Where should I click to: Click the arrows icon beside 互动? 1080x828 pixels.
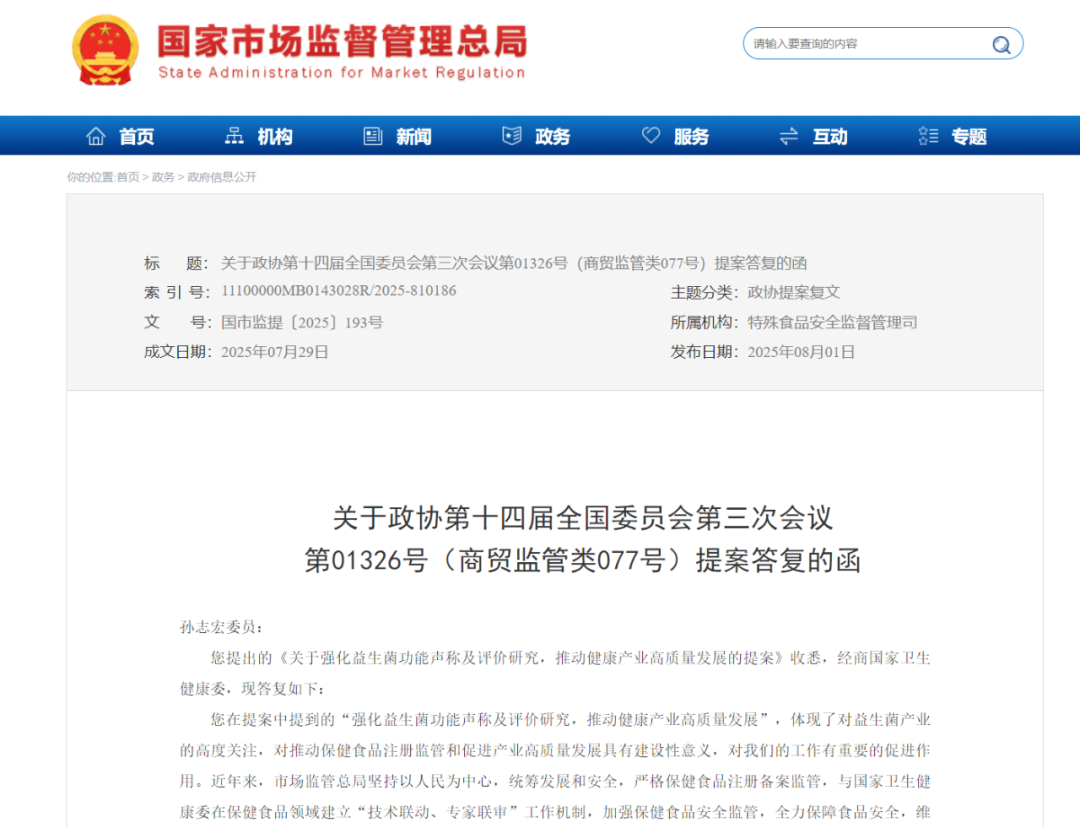pyautogui.click(x=789, y=136)
